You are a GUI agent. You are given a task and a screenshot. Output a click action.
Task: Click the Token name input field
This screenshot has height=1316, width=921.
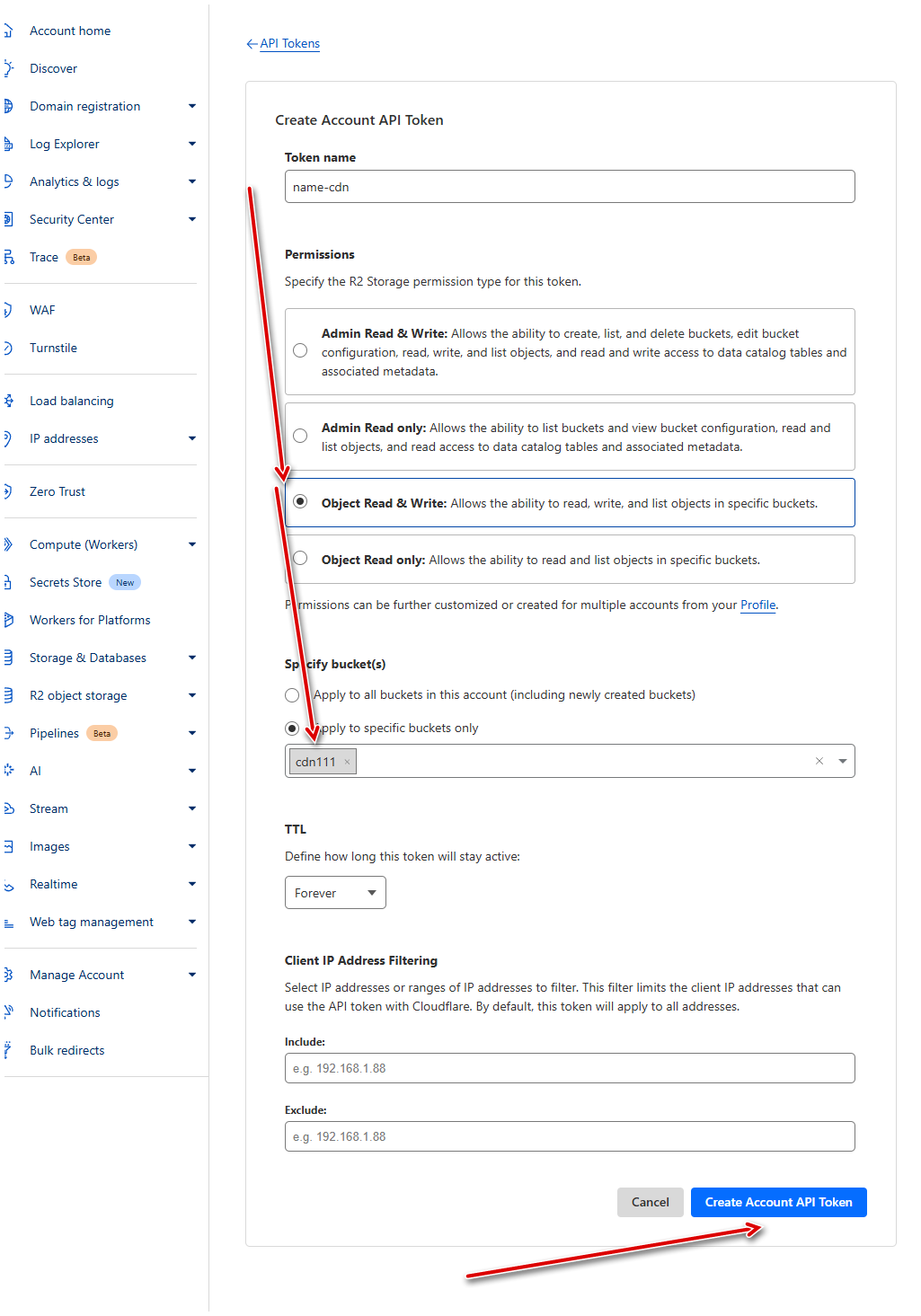click(570, 187)
